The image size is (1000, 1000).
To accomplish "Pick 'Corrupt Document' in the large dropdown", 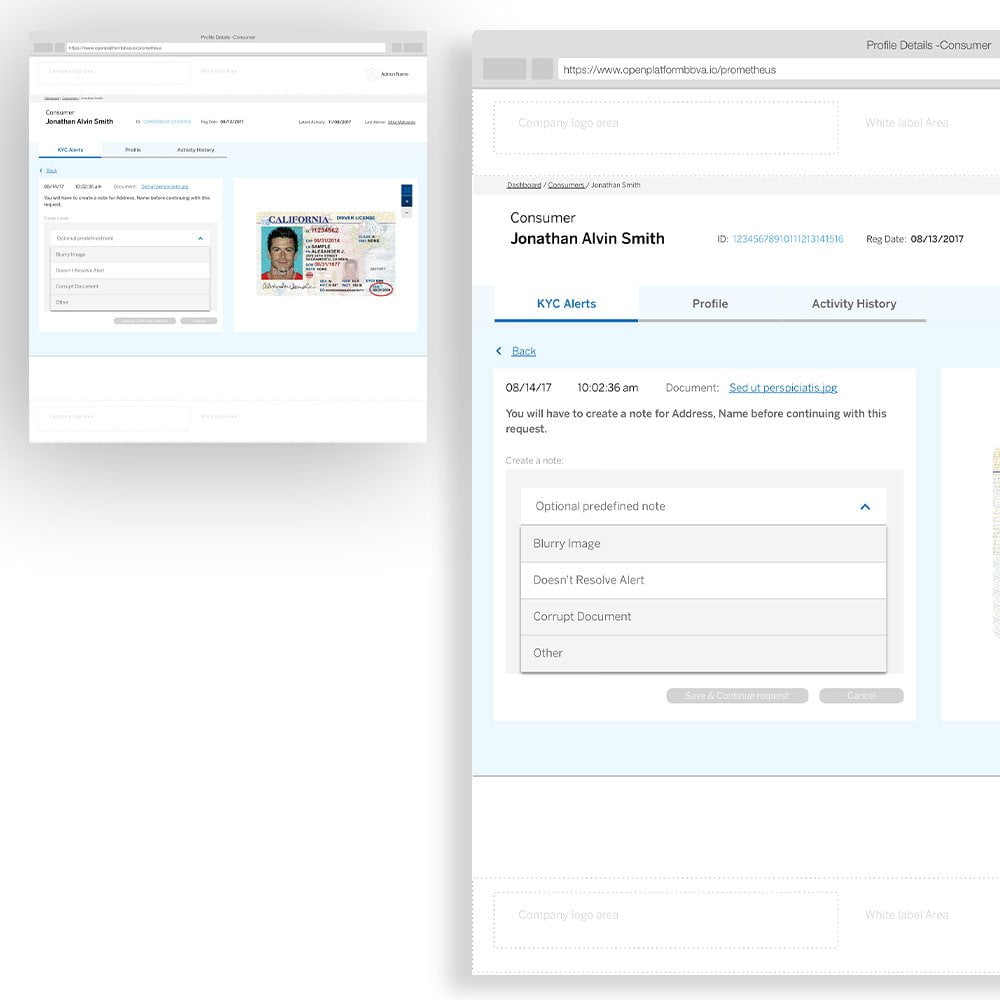I will point(702,617).
